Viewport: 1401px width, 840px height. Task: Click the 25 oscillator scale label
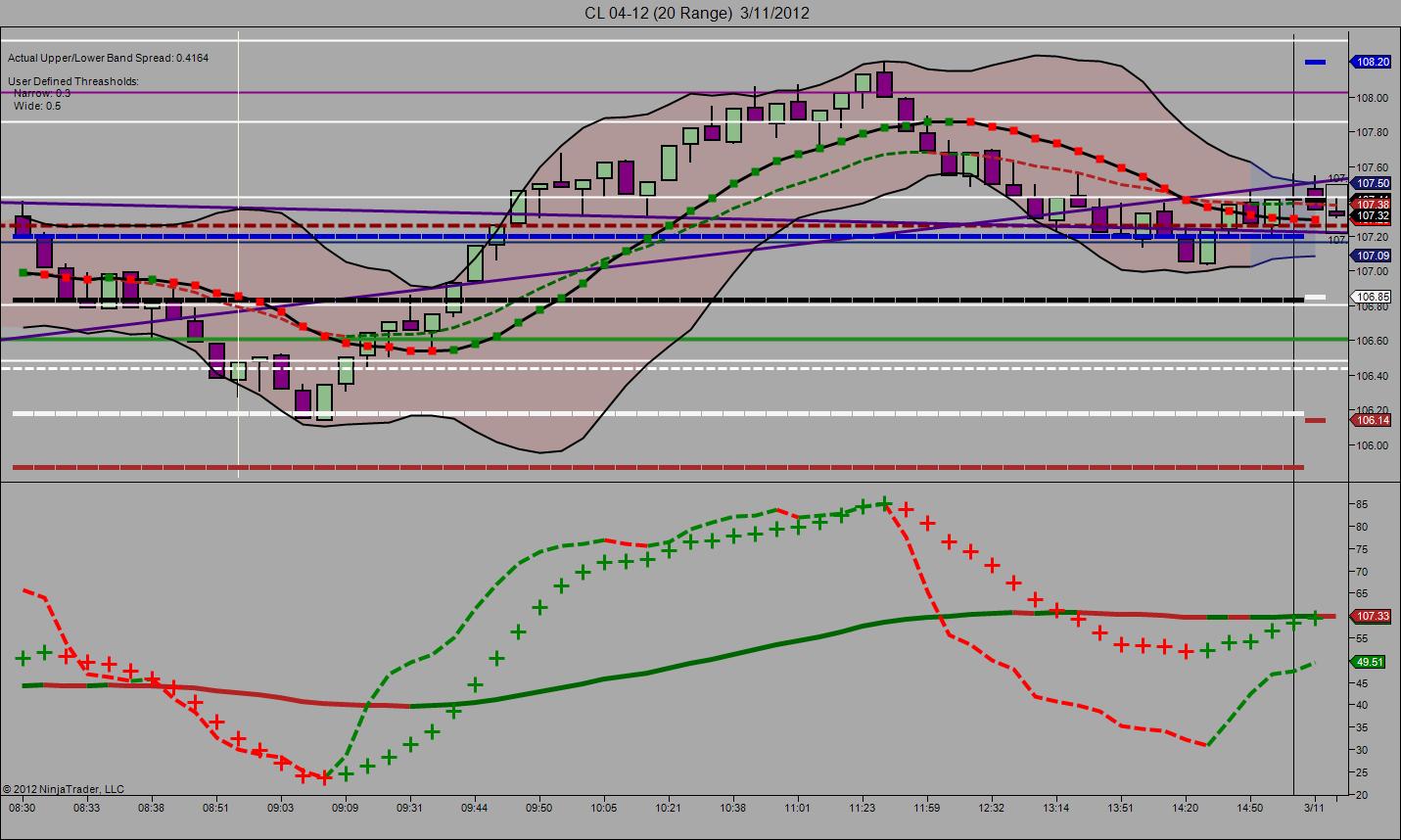[x=1362, y=773]
